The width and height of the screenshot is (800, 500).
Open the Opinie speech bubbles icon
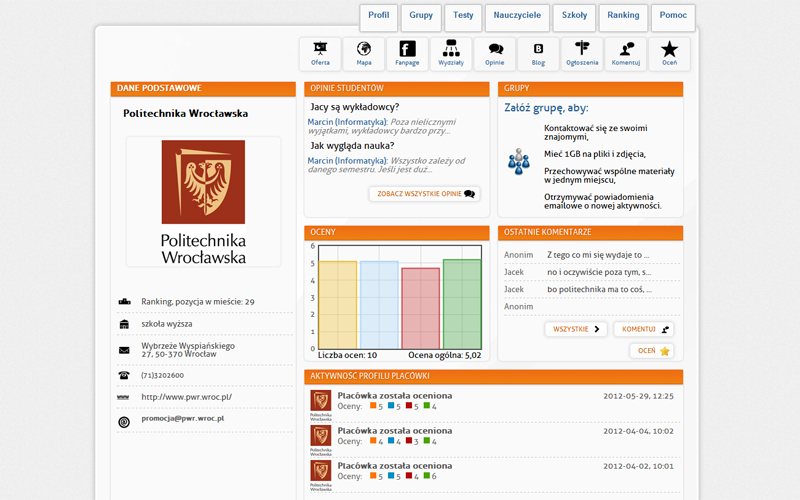point(494,54)
